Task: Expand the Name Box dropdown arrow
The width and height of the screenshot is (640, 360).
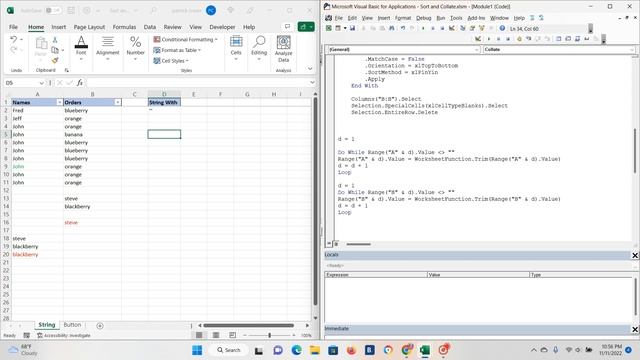Action: [41, 83]
